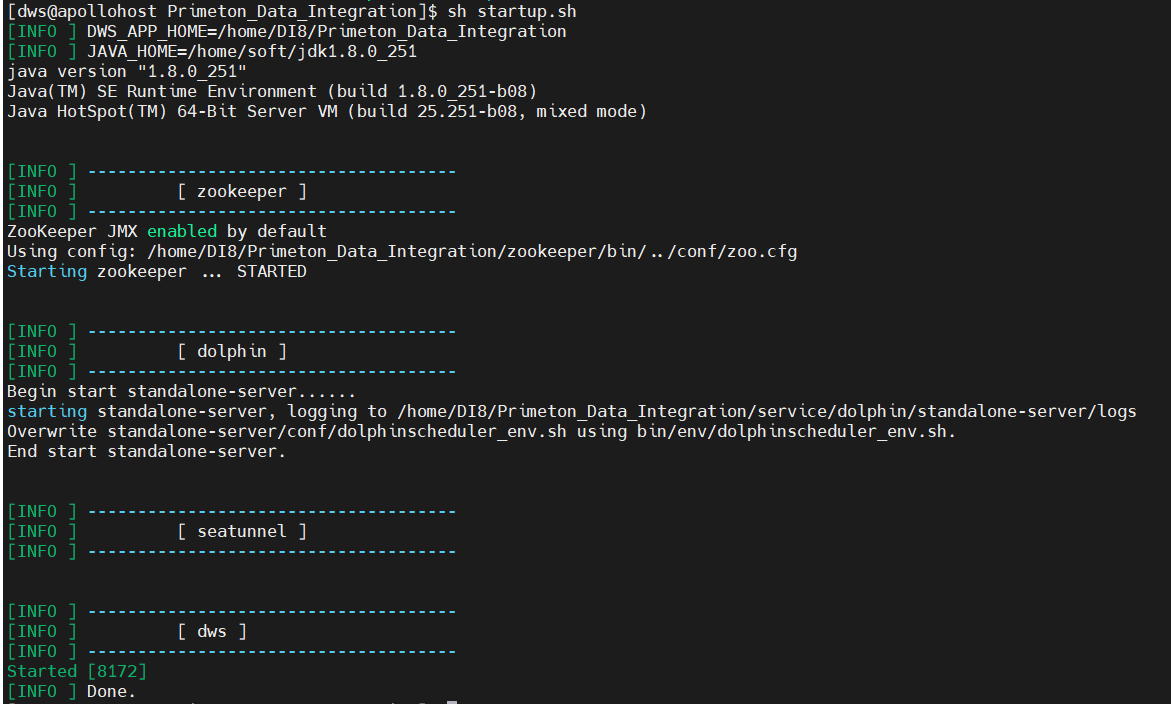Click the green 'Started' word

tap(41, 671)
